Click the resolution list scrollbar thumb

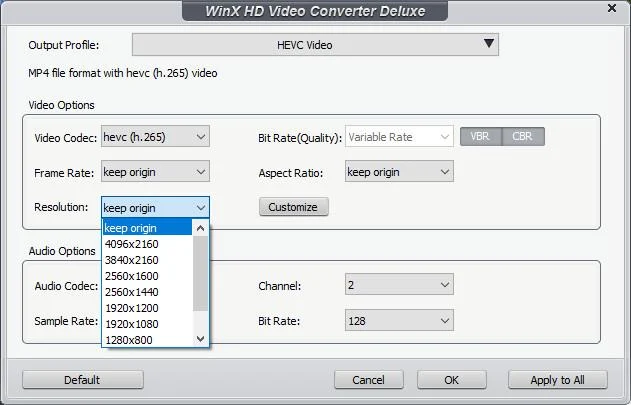click(x=200, y=274)
